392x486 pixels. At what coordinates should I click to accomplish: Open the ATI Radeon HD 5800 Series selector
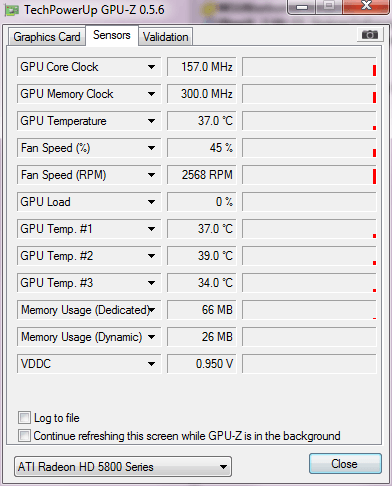point(123,467)
